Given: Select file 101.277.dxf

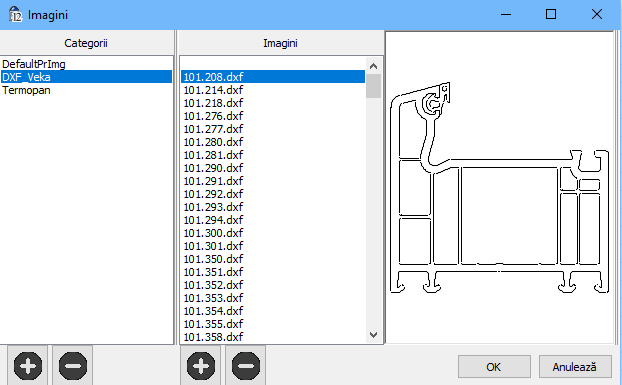Looking at the screenshot, I should [x=273, y=129].
